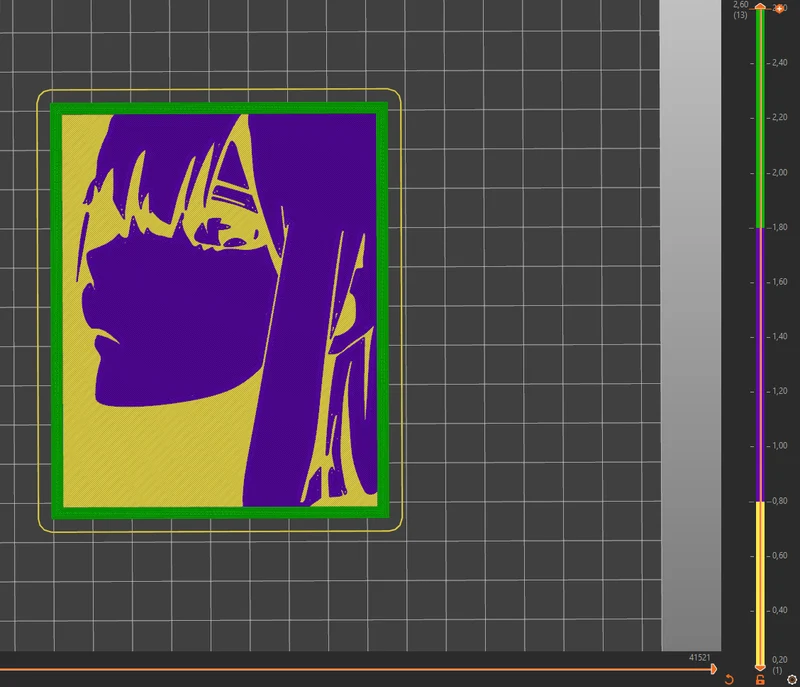Click the orange reset arrow icon
The height and width of the screenshot is (687, 800).
click(729, 679)
